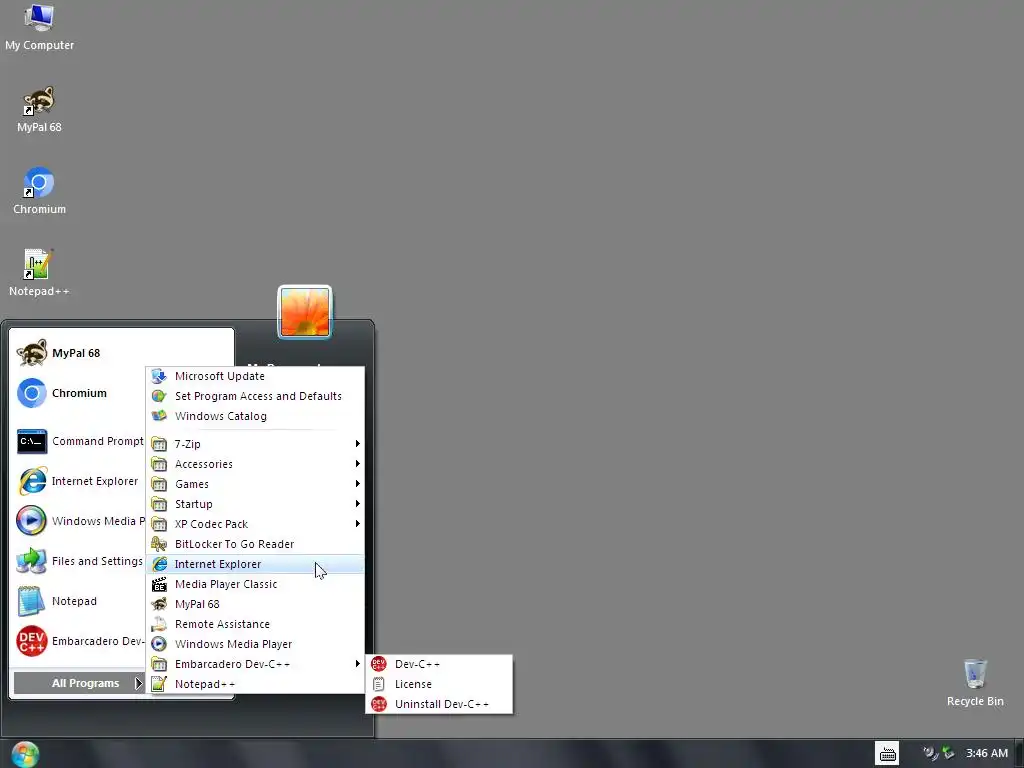This screenshot has width=1024, height=768.
Task: Open Internet Explorer in Start menu left column
Action: point(78,481)
